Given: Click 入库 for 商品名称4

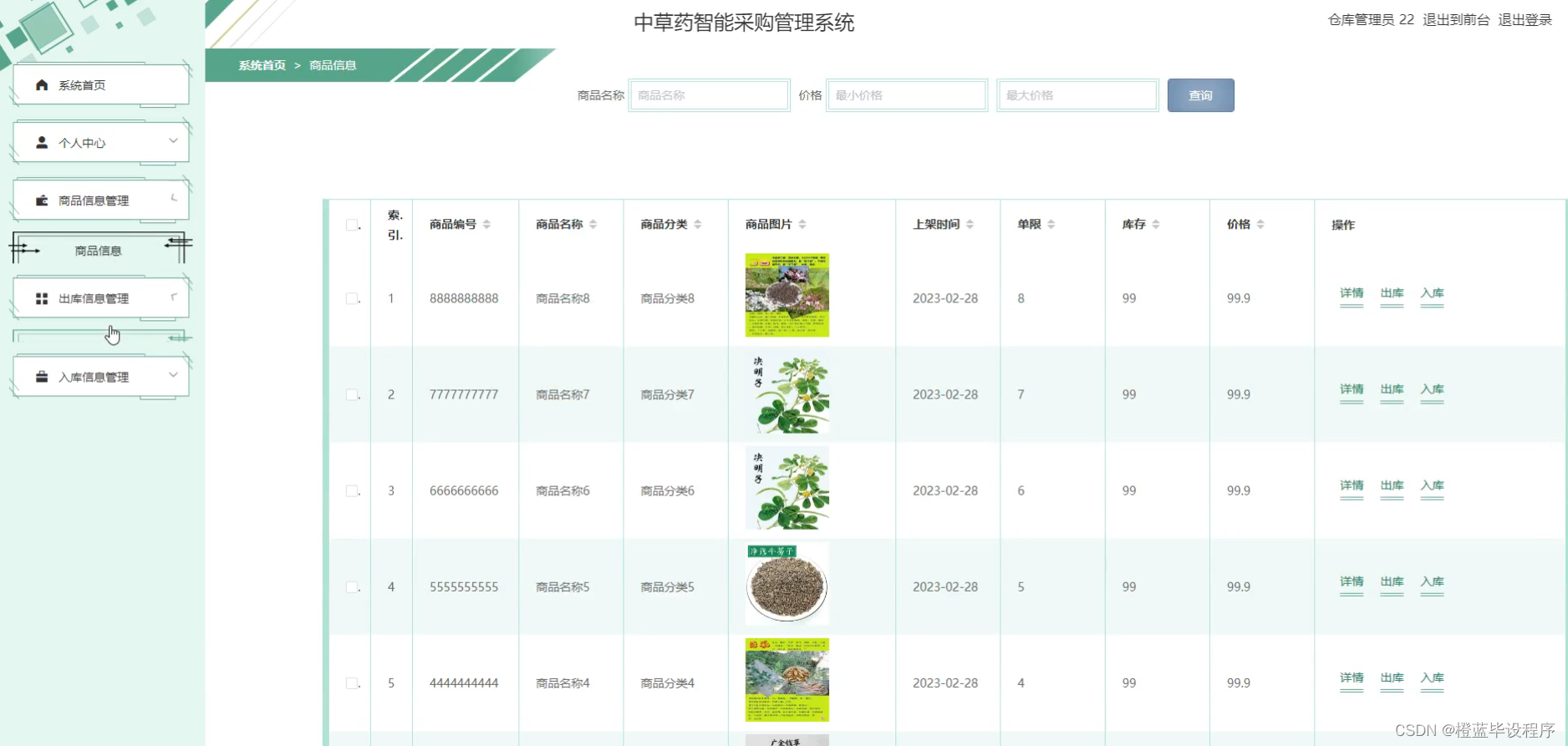Looking at the screenshot, I should pyautogui.click(x=1432, y=677).
